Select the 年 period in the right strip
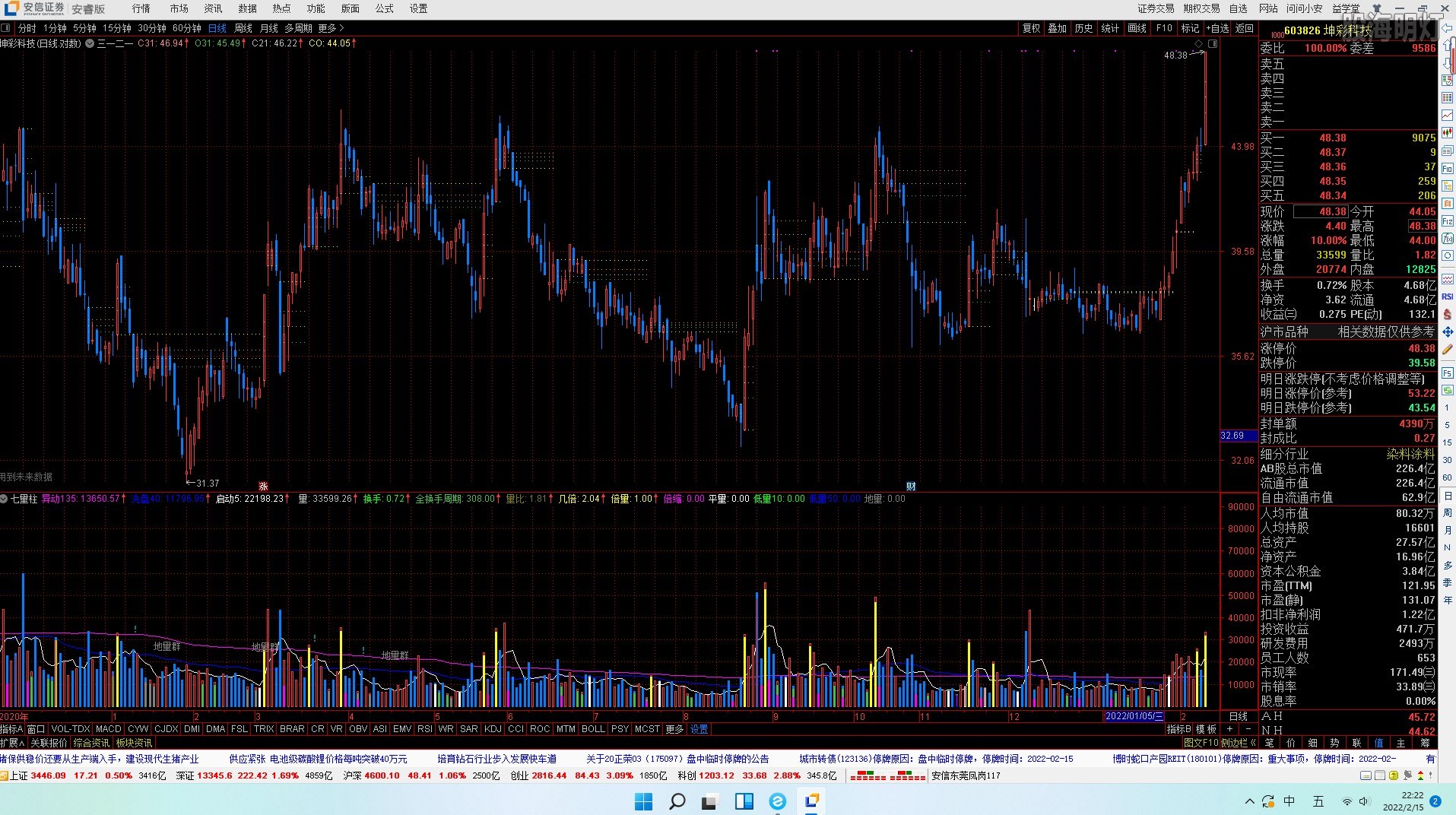Image resolution: width=1456 pixels, height=815 pixels. click(x=1447, y=600)
